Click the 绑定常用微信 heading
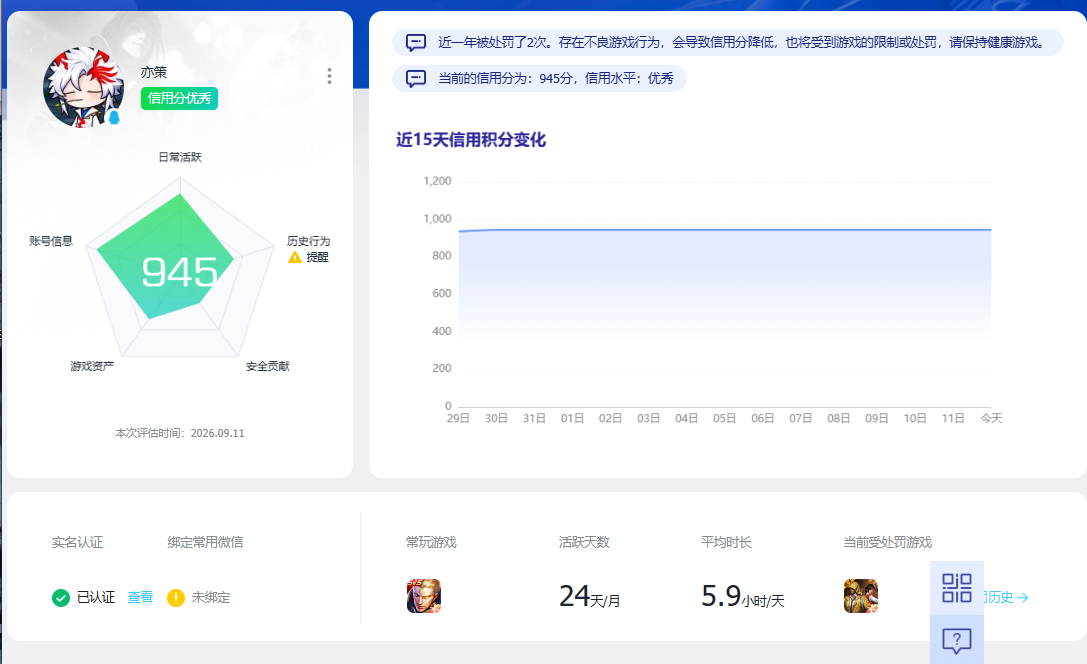 [x=205, y=542]
